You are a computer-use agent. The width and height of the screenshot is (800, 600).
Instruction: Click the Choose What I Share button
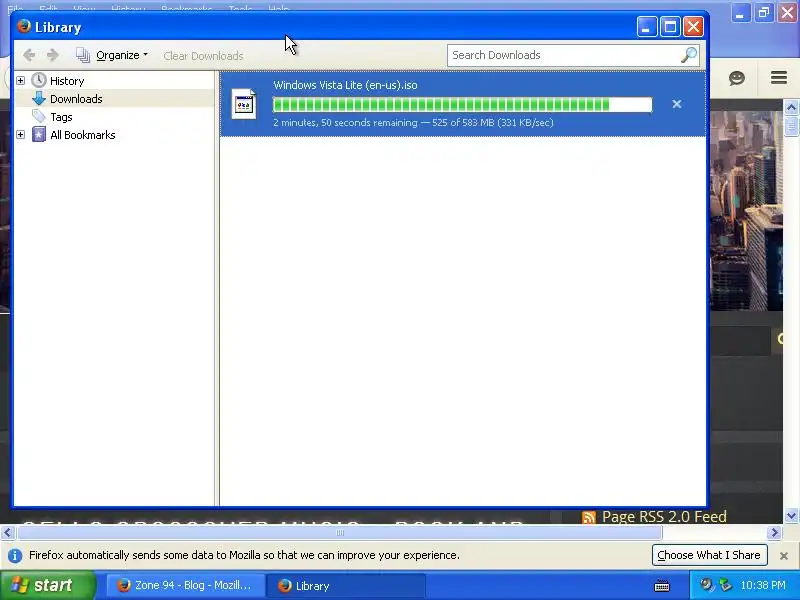tap(709, 555)
